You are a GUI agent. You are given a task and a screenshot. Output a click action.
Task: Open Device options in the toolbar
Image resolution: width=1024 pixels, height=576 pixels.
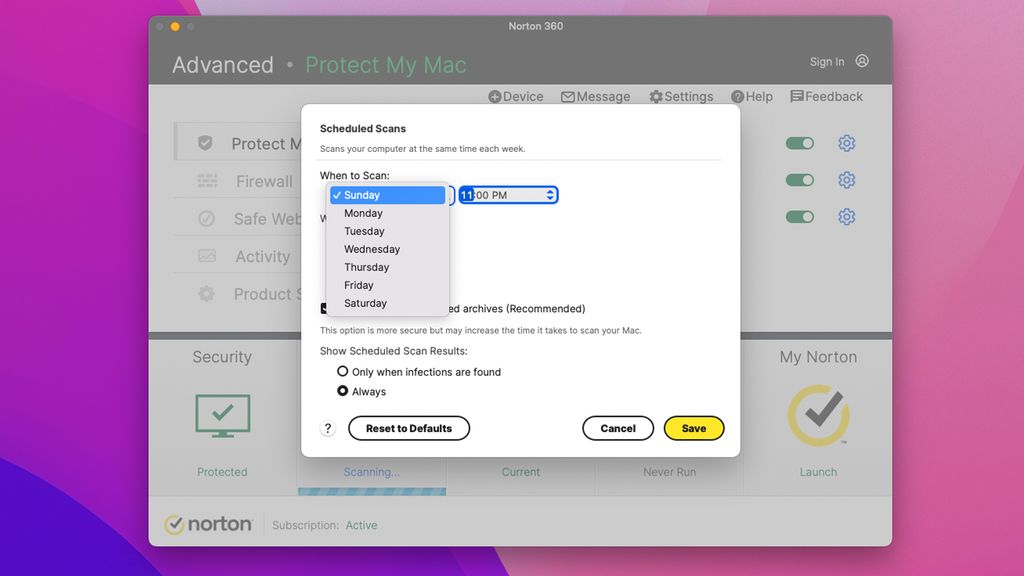click(515, 96)
